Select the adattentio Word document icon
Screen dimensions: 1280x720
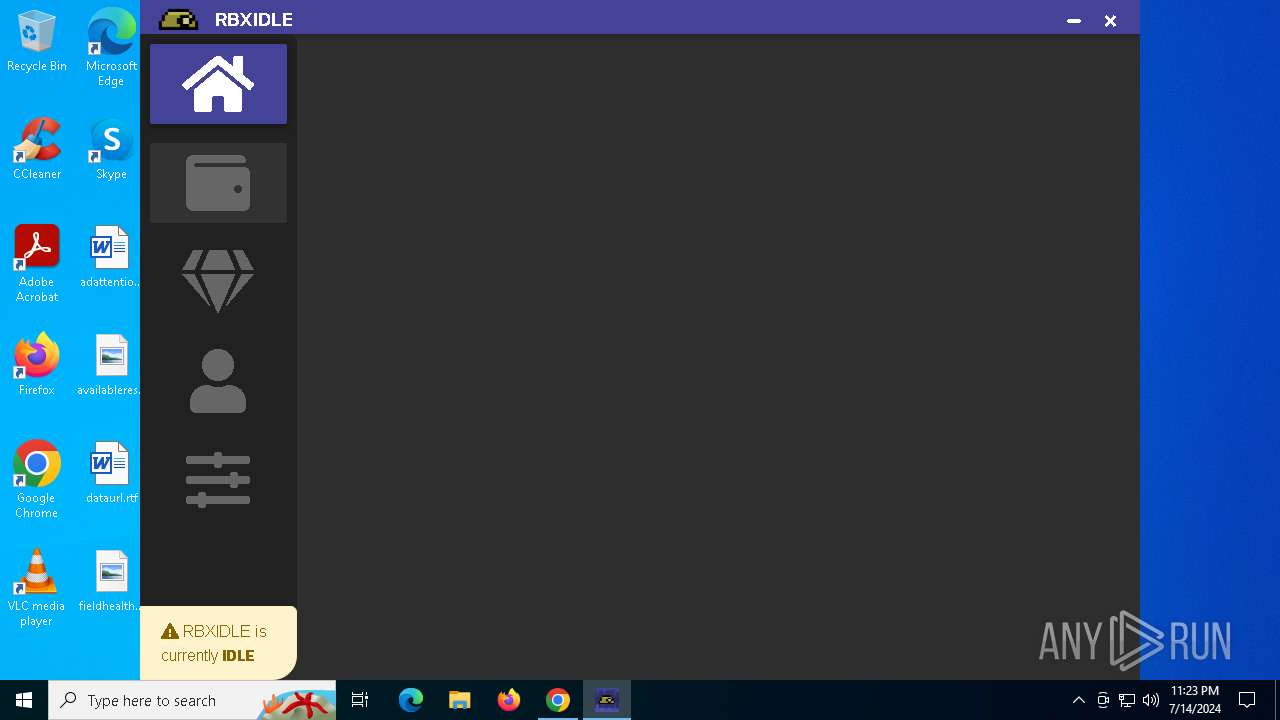pyautogui.click(x=110, y=258)
